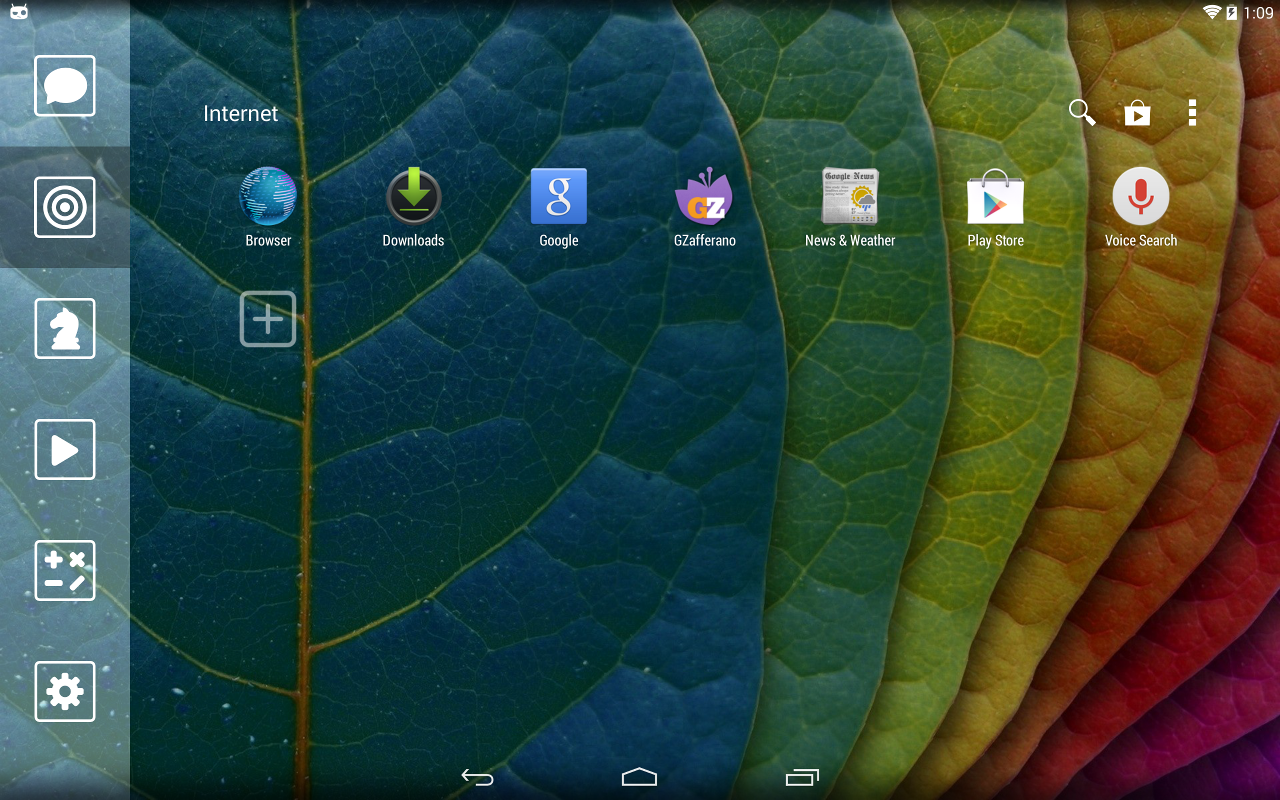Image resolution: width=1280 pixels, height=800 pixels.
Task: Start Voice Search
Action: point(1140,196)
